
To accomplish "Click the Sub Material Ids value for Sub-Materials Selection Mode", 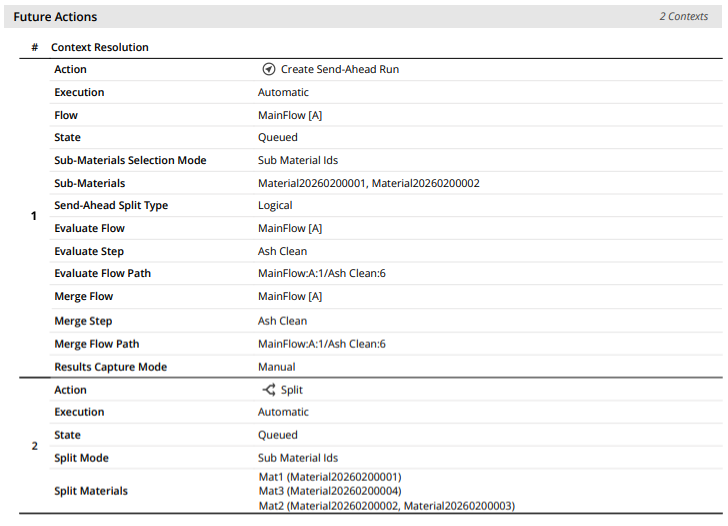I will (x=298, y=160).
